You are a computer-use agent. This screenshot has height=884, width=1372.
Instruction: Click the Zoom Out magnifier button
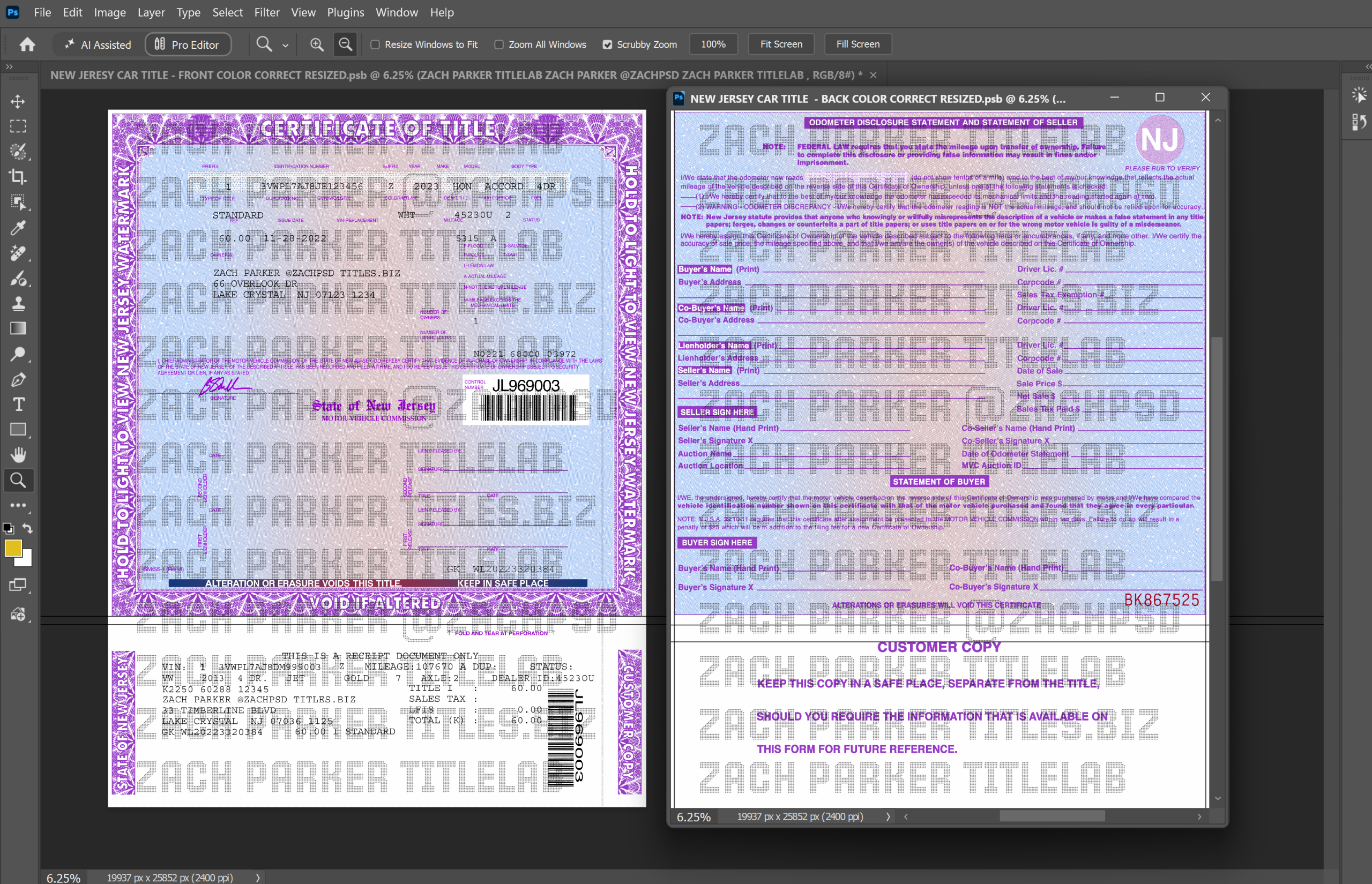point(346,44)
